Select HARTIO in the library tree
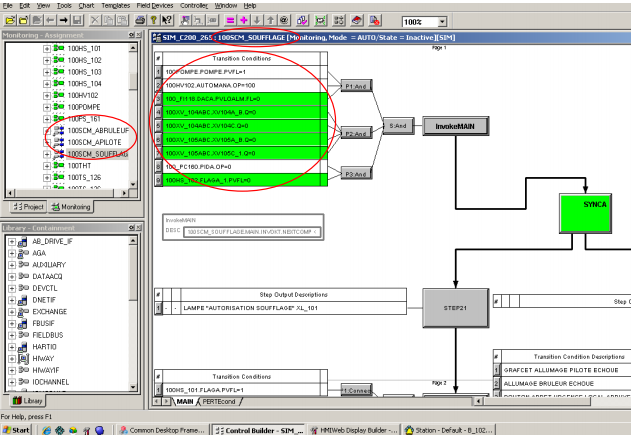 click(x=44, y=347)
